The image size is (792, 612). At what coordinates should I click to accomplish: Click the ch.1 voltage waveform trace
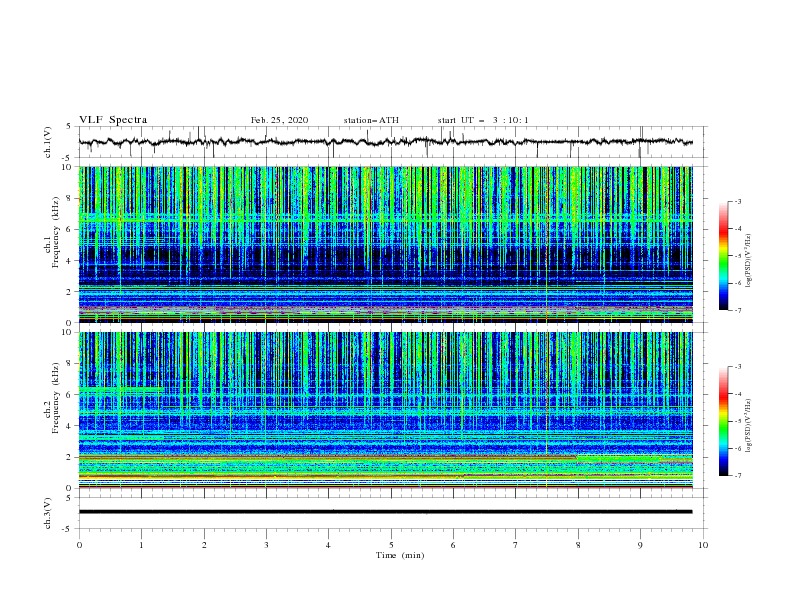pos(385,142)
